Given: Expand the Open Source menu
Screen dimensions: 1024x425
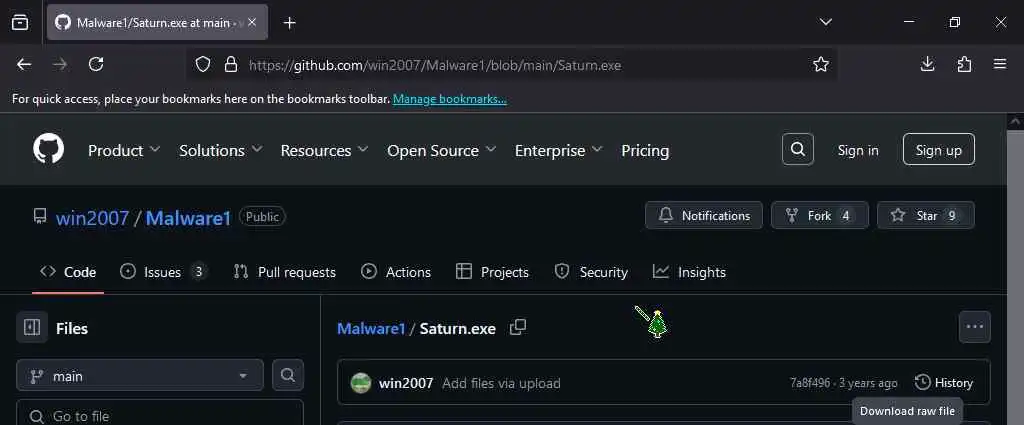Looking at the screenshot, I should 441,150.
